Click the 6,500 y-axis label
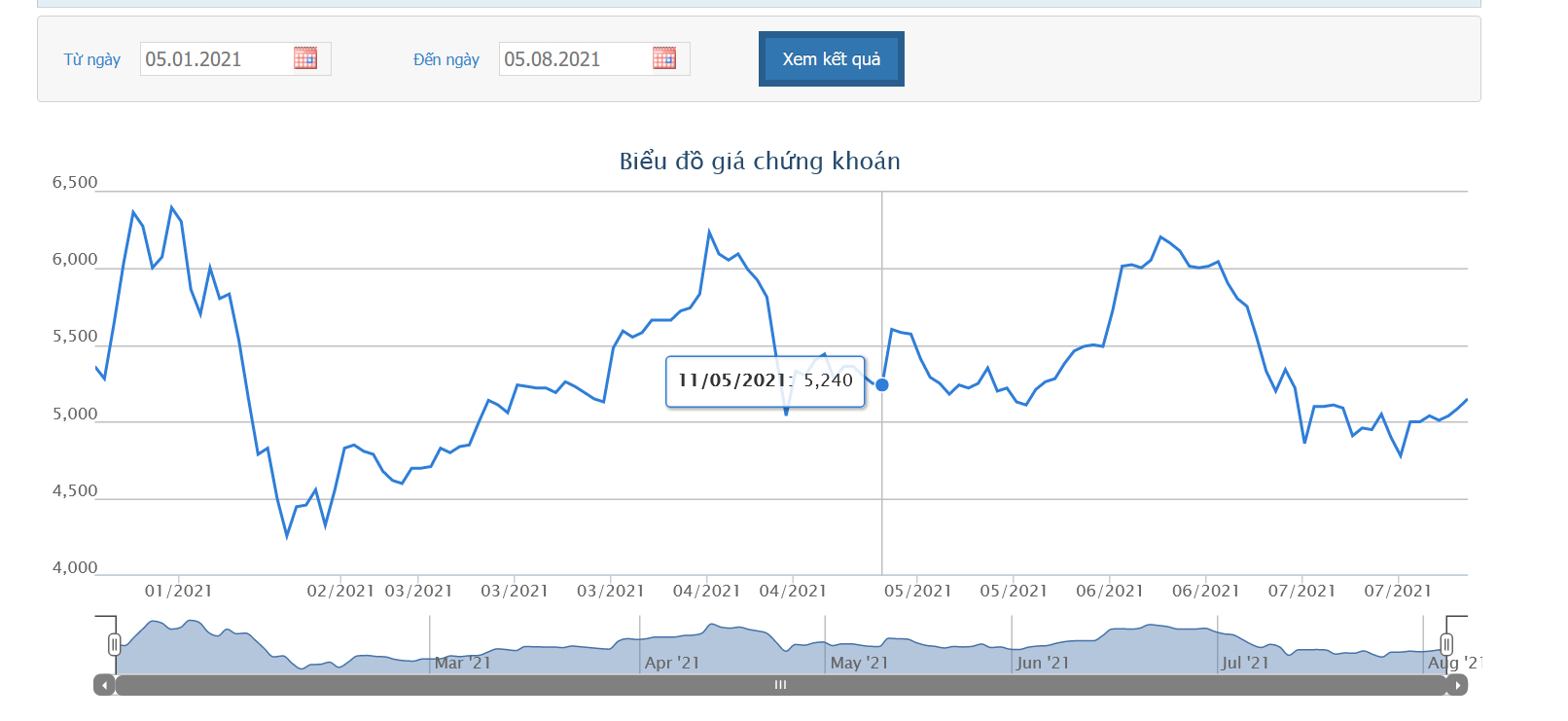 tap(75, 183)
